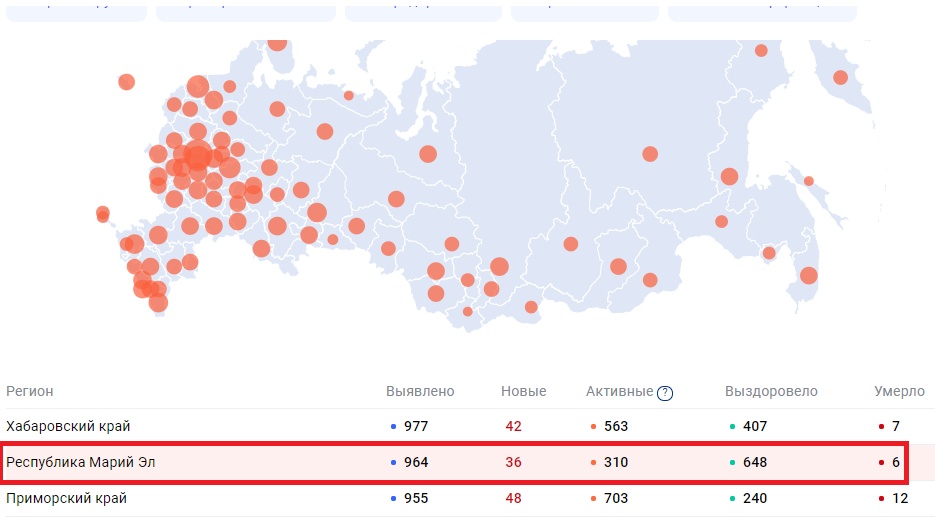Click detected value 964 for Марий Эл
Viewport: 935px width, 528px height.
(415, 463)
